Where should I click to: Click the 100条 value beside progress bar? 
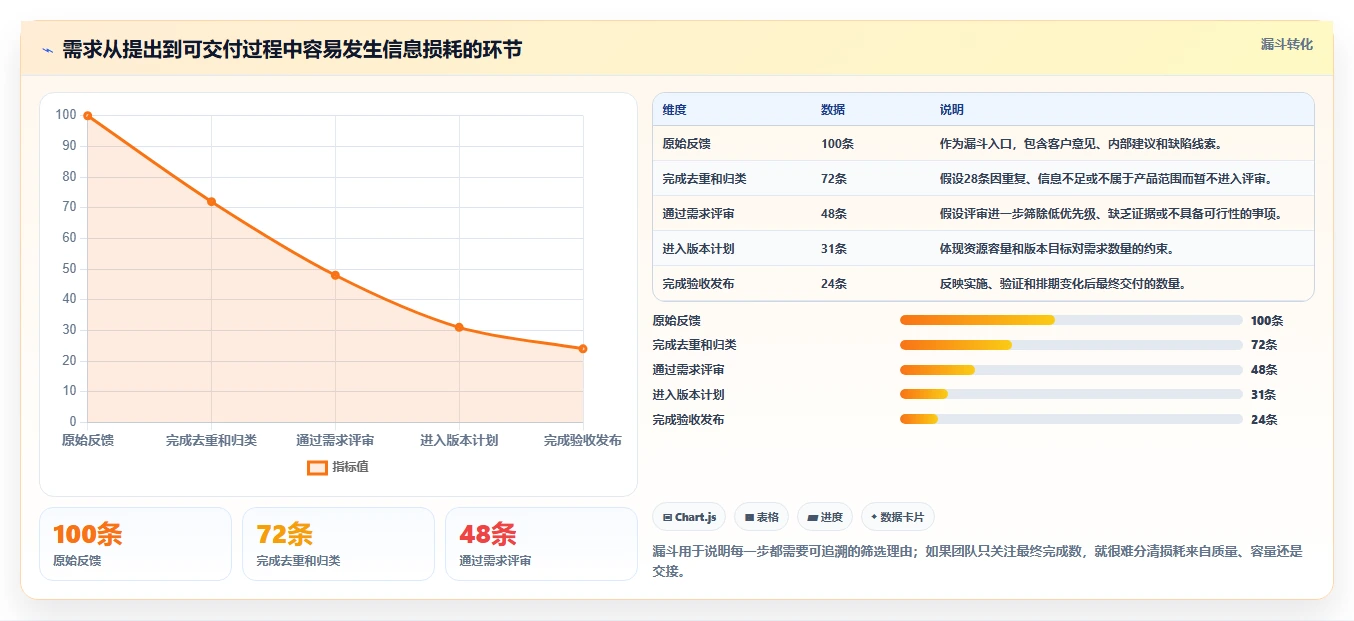pos(1267,320)
